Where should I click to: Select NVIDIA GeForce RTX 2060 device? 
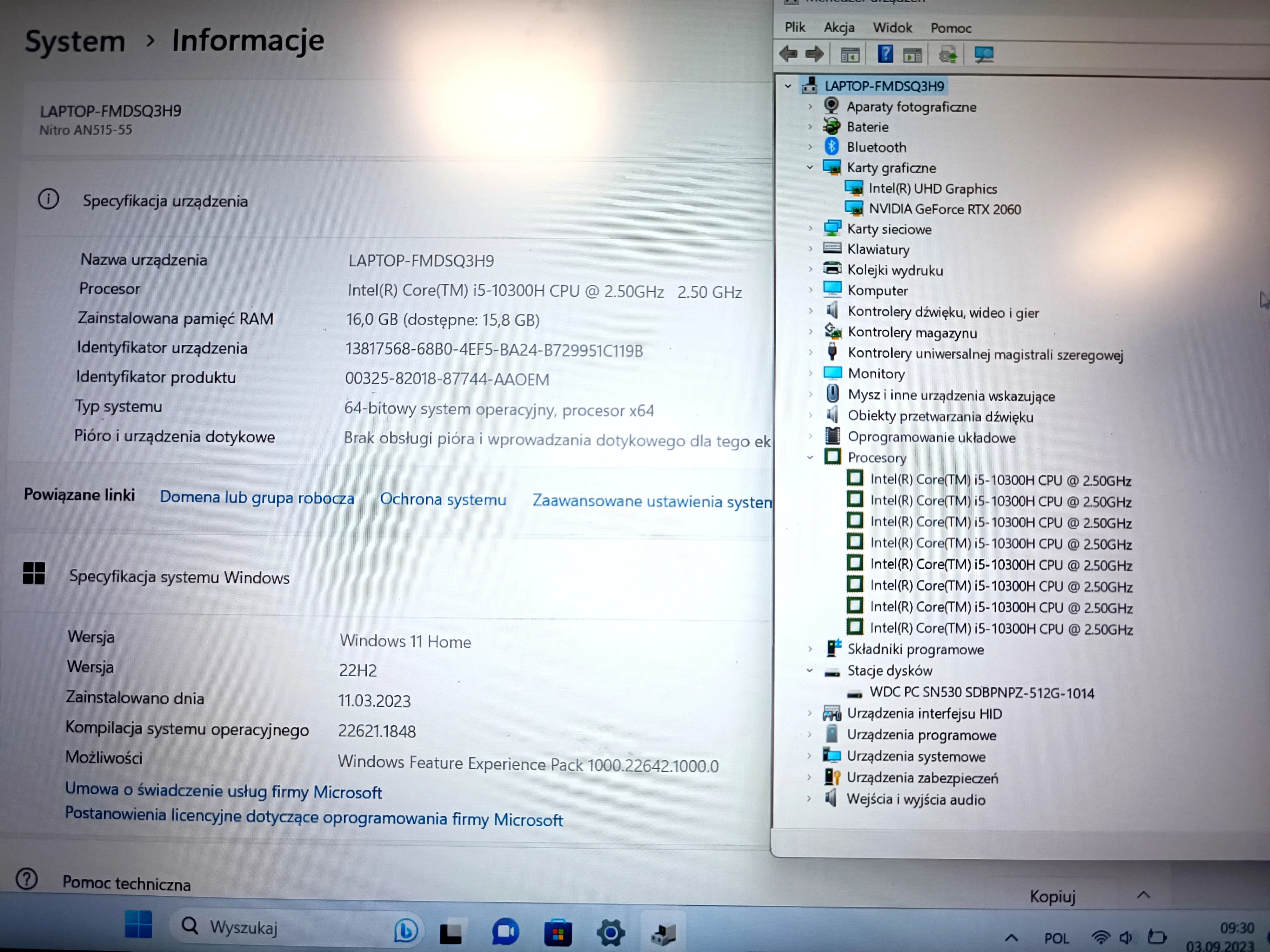pyautogui.click(x=945, y=209)
